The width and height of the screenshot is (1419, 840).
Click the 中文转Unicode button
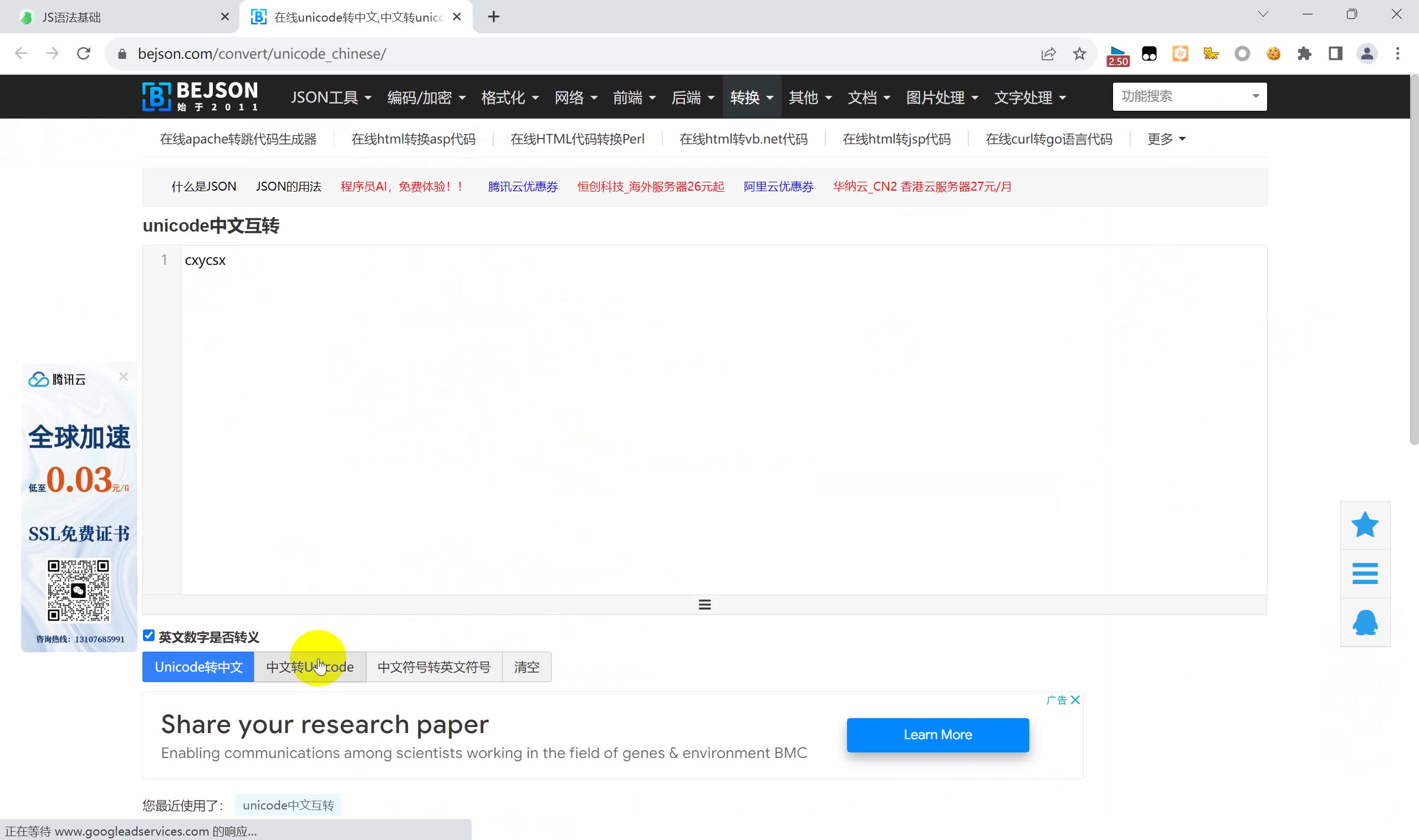tap(310, 667)
